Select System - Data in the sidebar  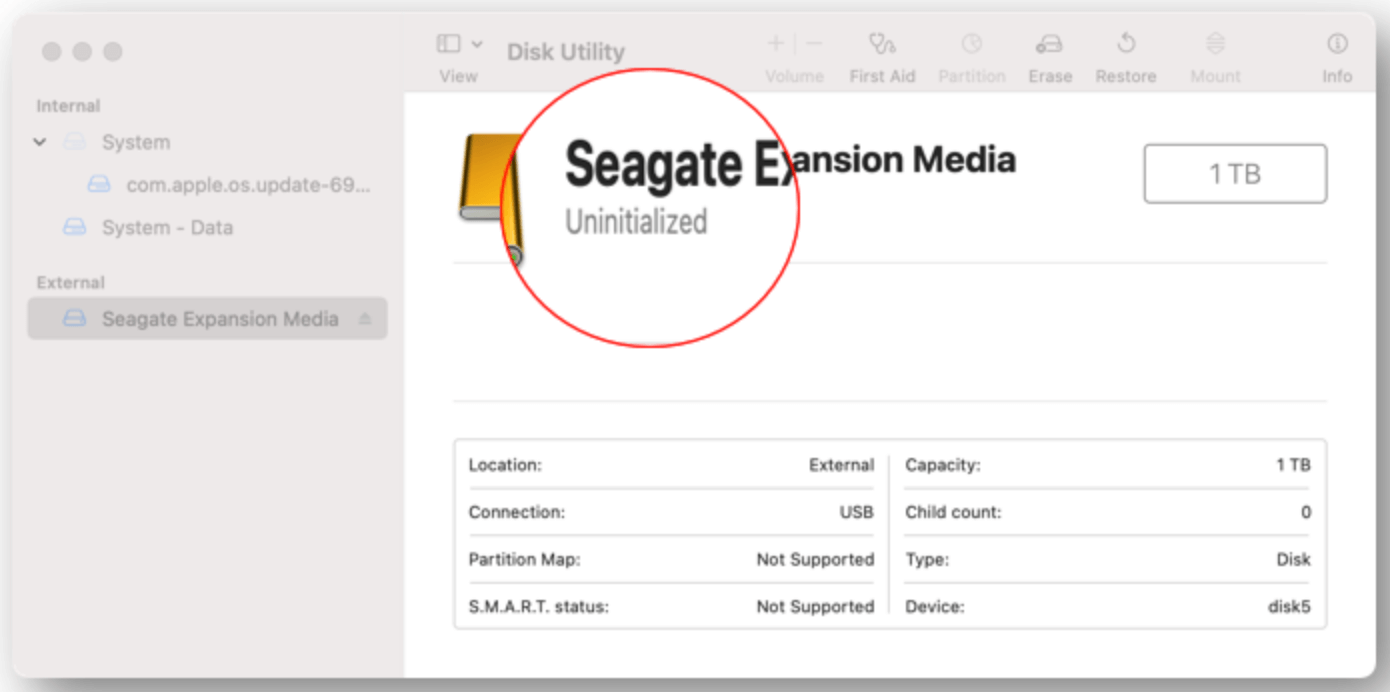(165, 227)
